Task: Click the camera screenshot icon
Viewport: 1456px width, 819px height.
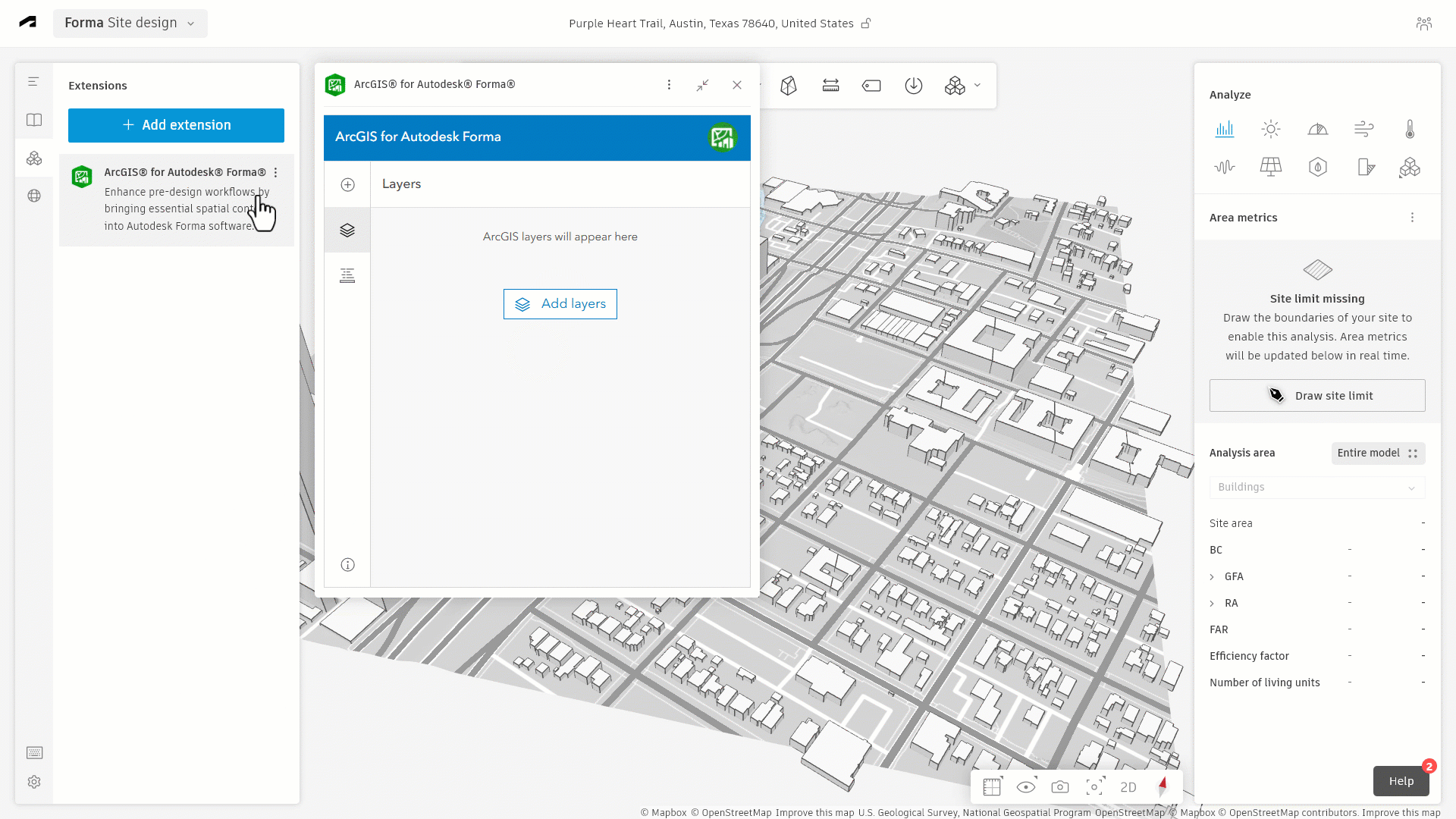Action: coord(1060,787)
